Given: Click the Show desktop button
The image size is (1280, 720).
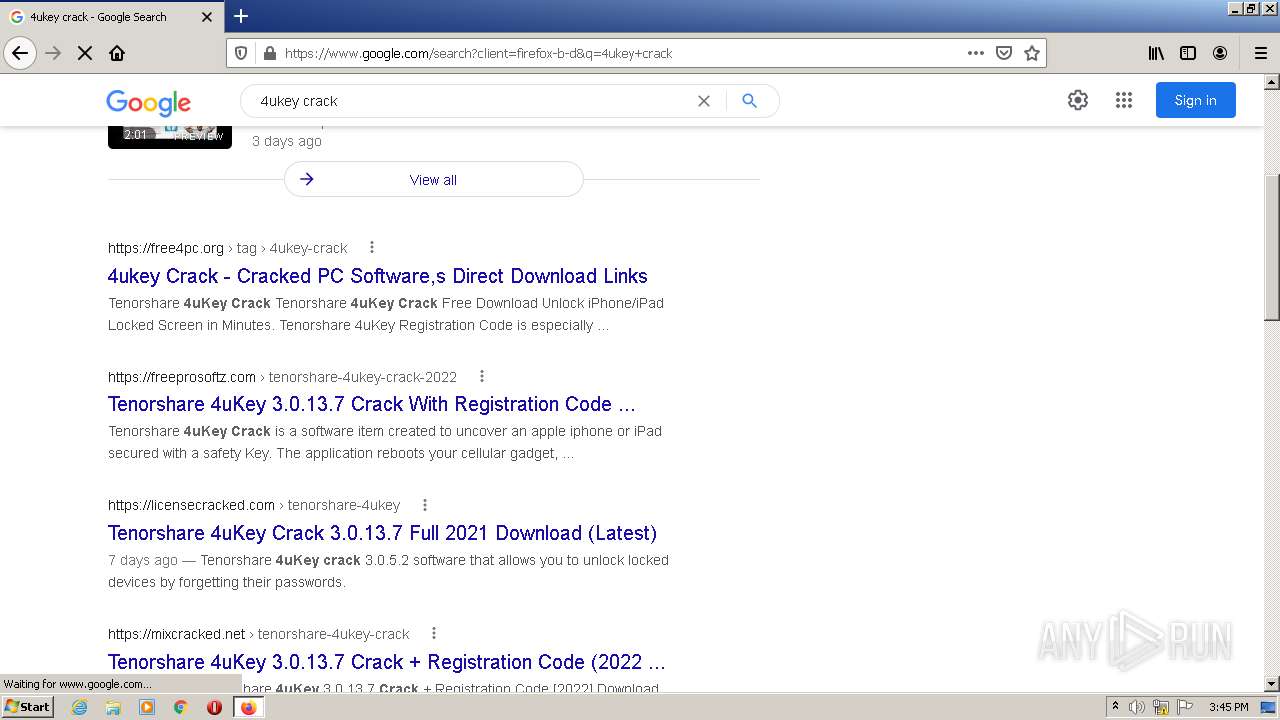Looking at the screenshot, I should [x=1269, y=707].
